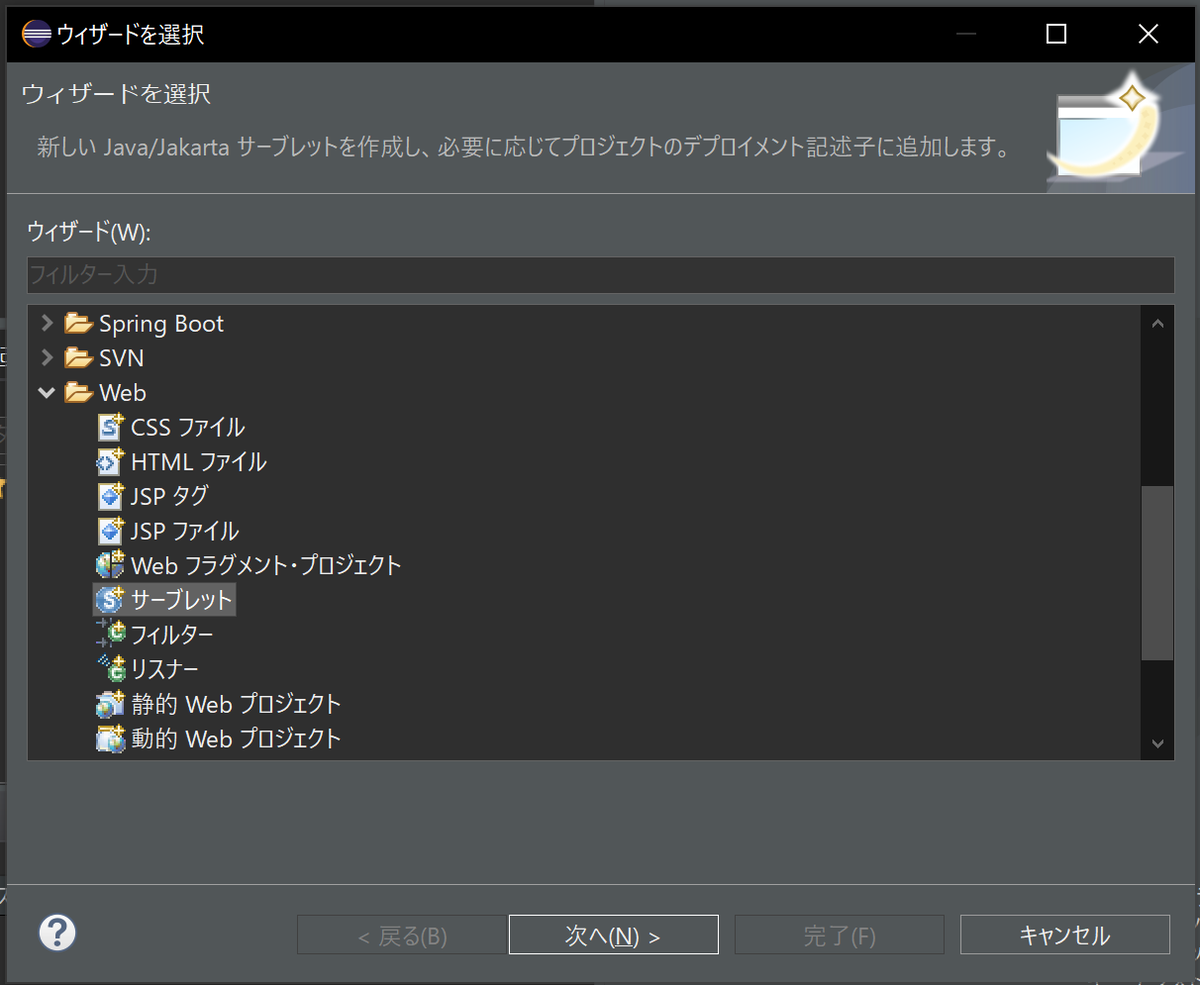
Task: Click the HTML ファイル icon
Action: 110,462
